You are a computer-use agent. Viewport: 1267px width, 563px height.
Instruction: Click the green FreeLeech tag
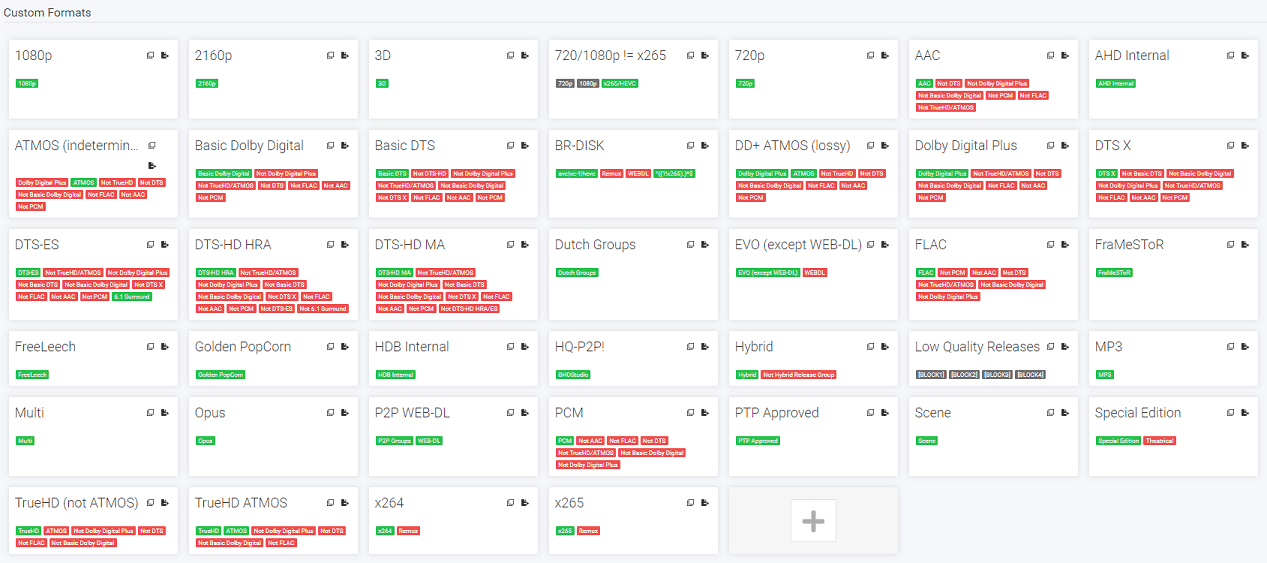pyautogui.click(x=32, y=375)
